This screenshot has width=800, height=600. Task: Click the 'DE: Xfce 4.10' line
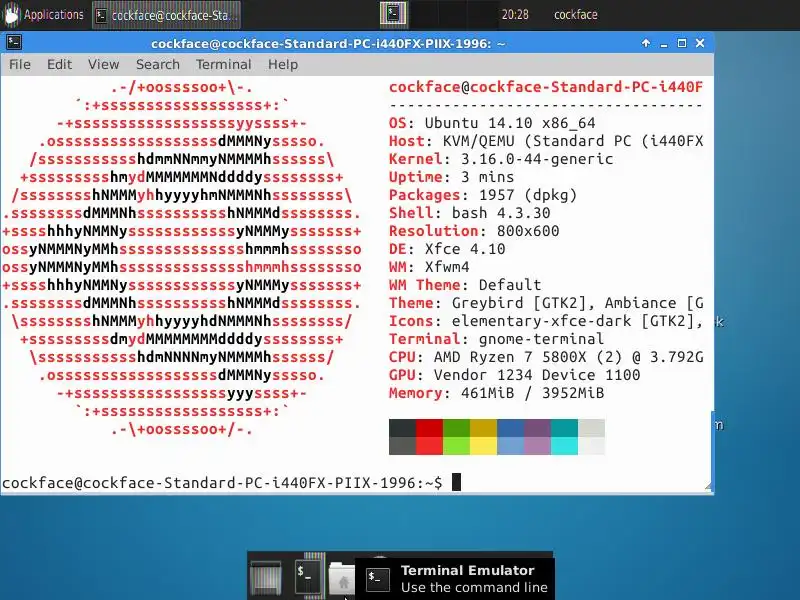(x=447, y=249)
